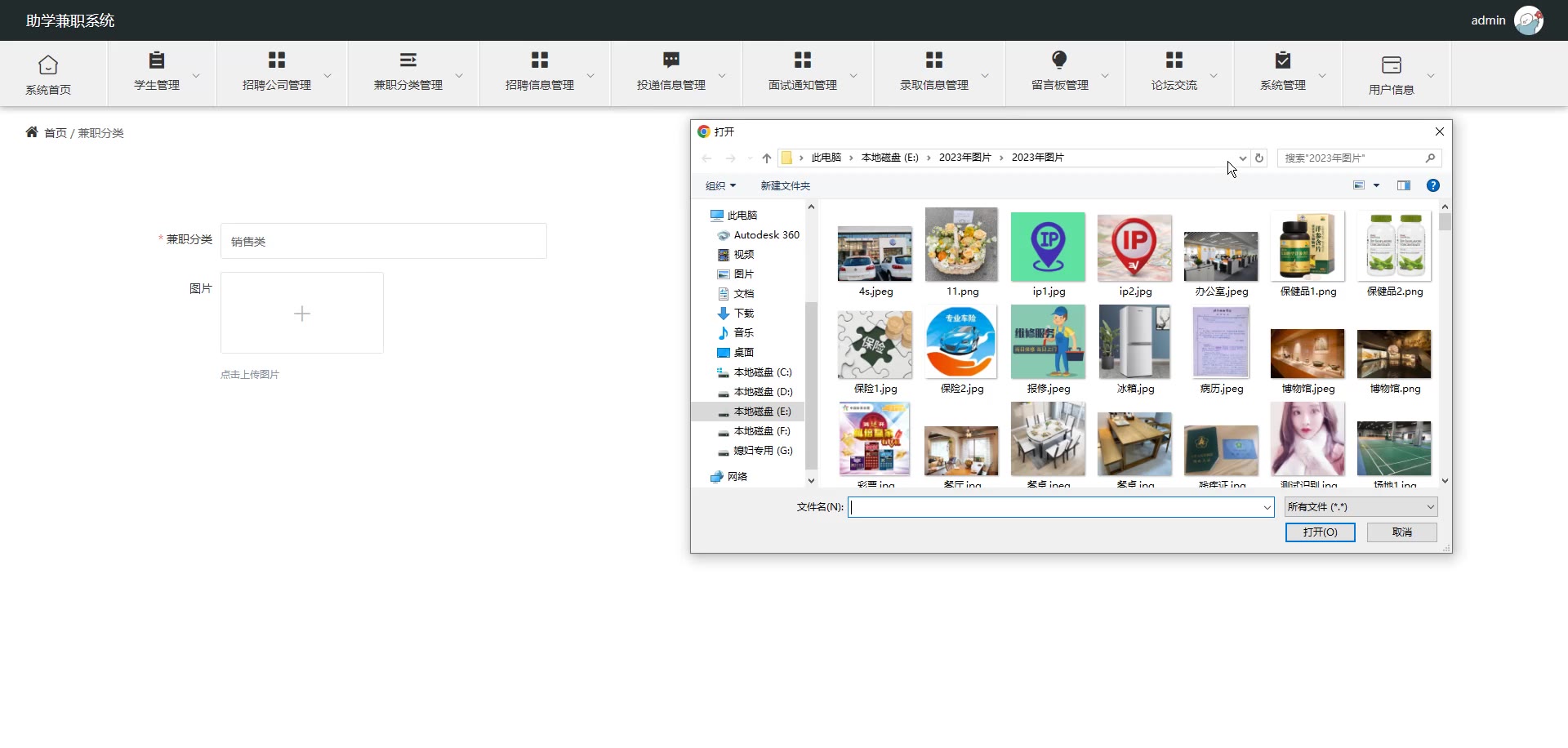
Task: Expand the 招聘公司管理 menu arrow
Action: point(327,75)
